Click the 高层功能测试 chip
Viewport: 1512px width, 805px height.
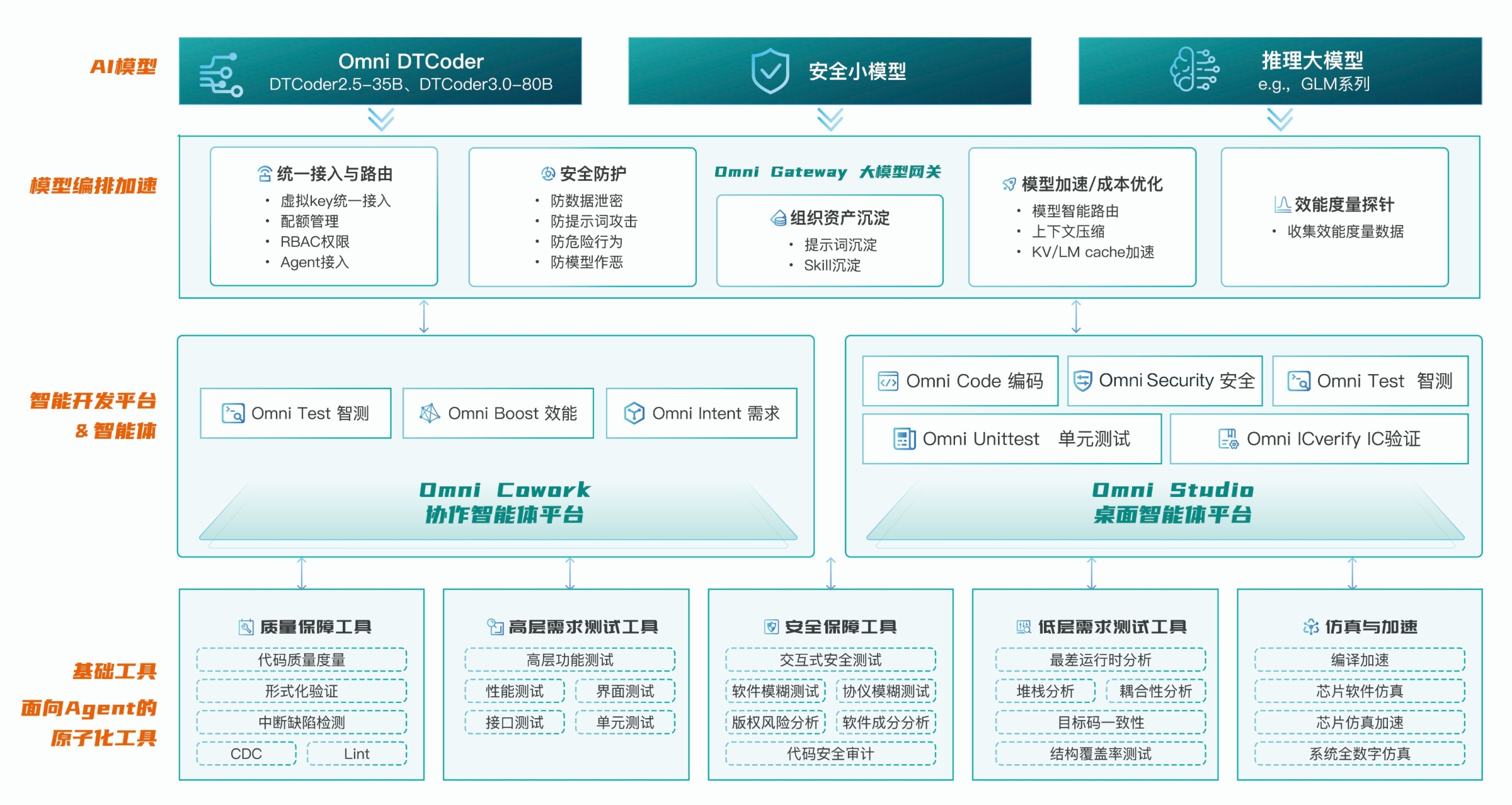(570, 659)
